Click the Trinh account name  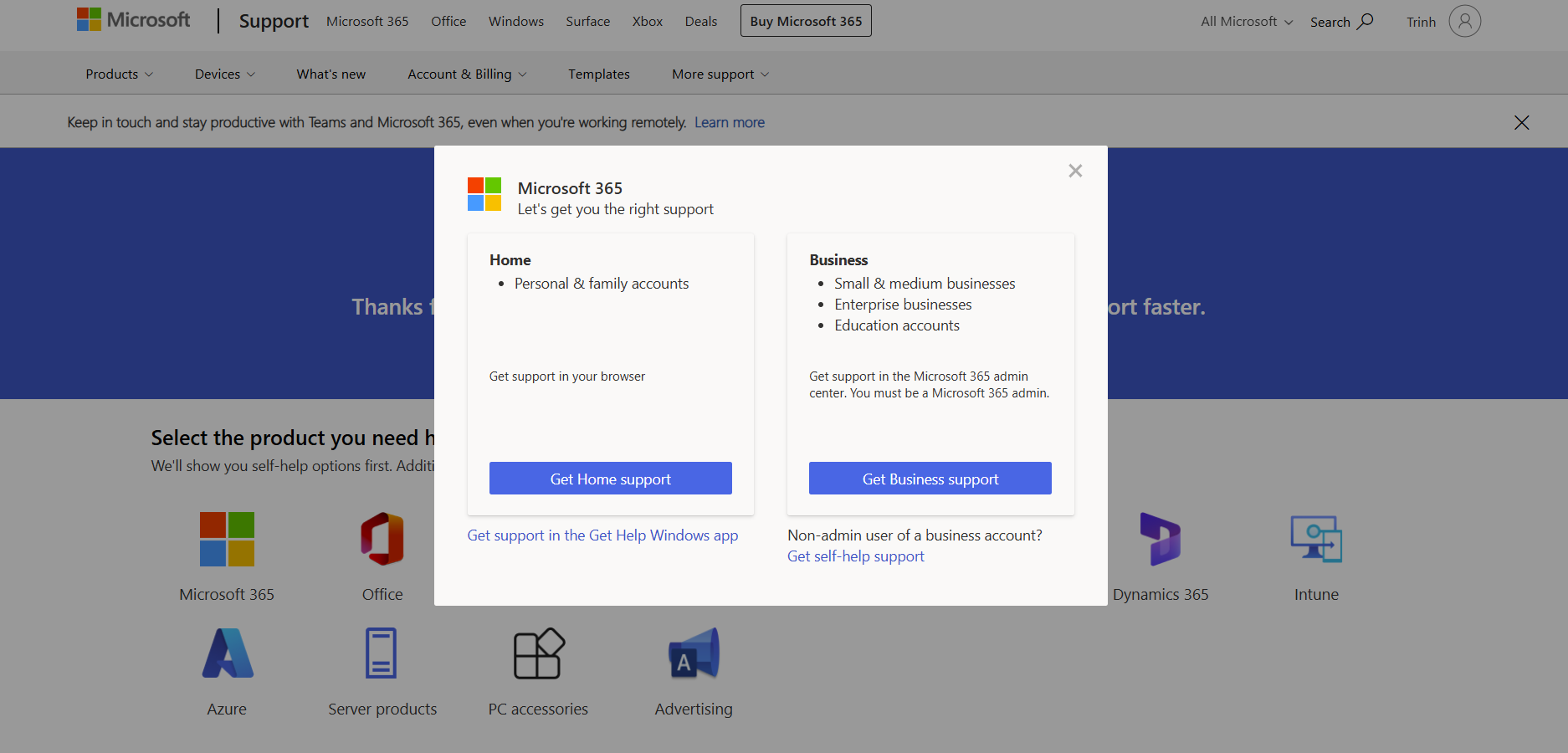click(x=1421, y=22)
